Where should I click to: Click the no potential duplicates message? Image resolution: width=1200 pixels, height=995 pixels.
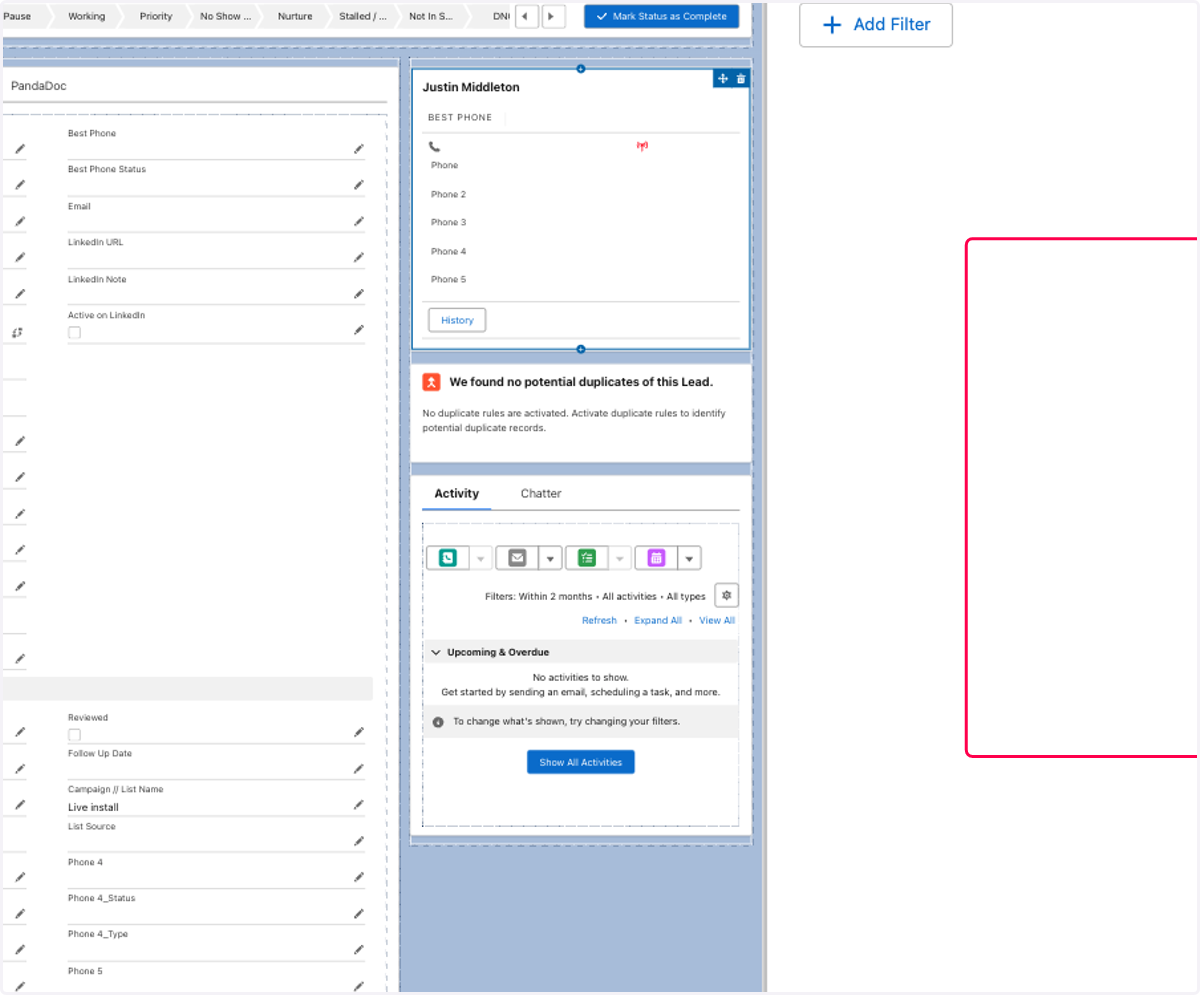point(581,382)
